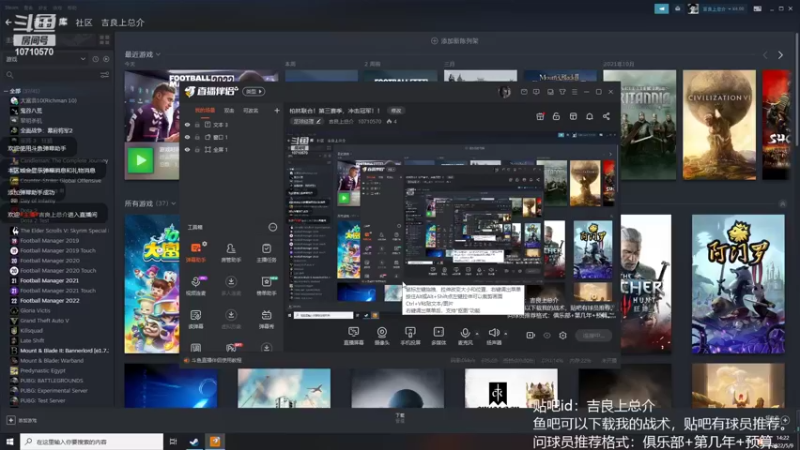Image resolution: width=800 pixels, height=450 pixels.
Task: Open the 库 library tab in Steam
Action: [x=63, y=22]
